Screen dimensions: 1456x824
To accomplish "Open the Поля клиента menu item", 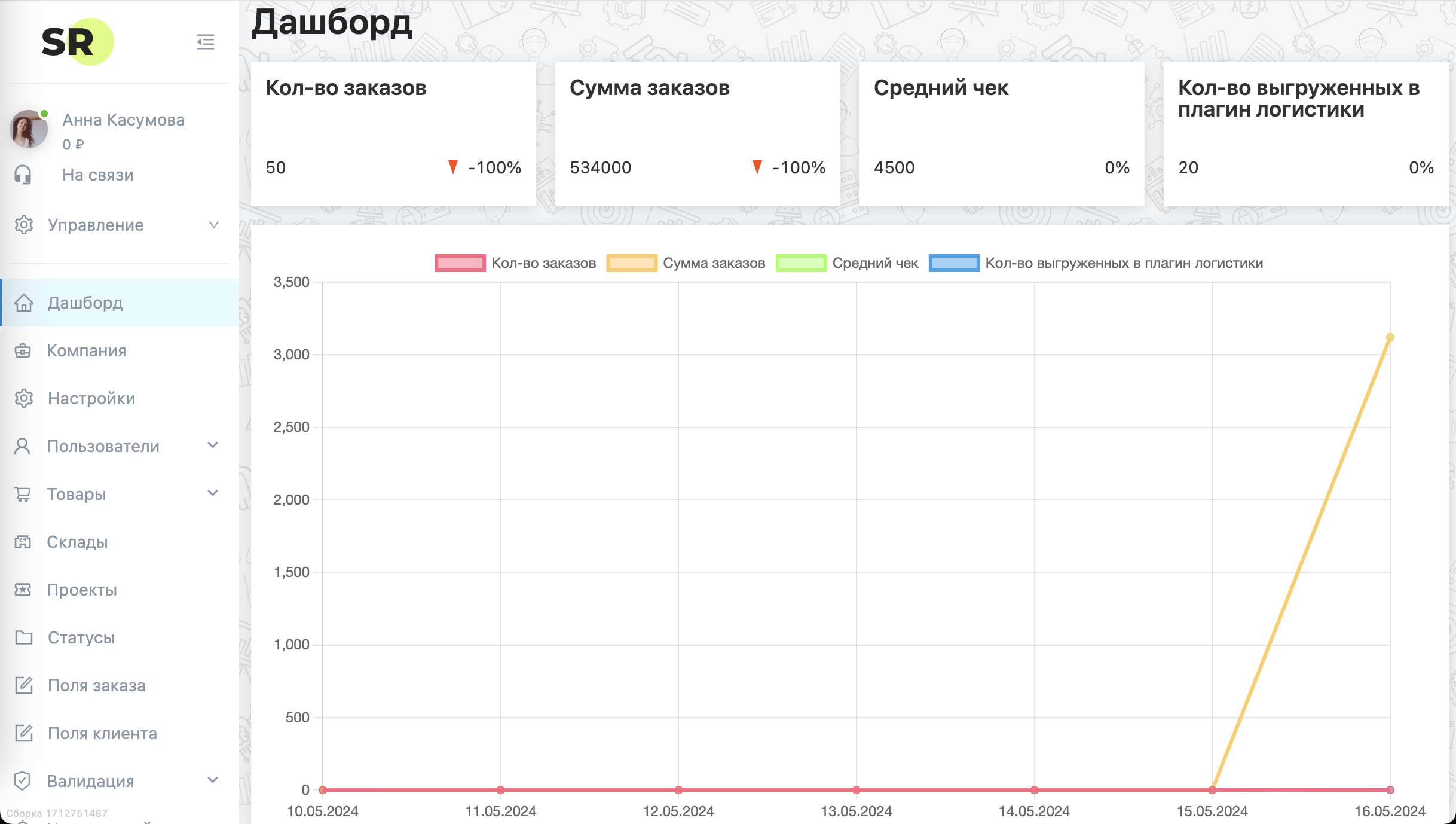I will pos(102,733).
